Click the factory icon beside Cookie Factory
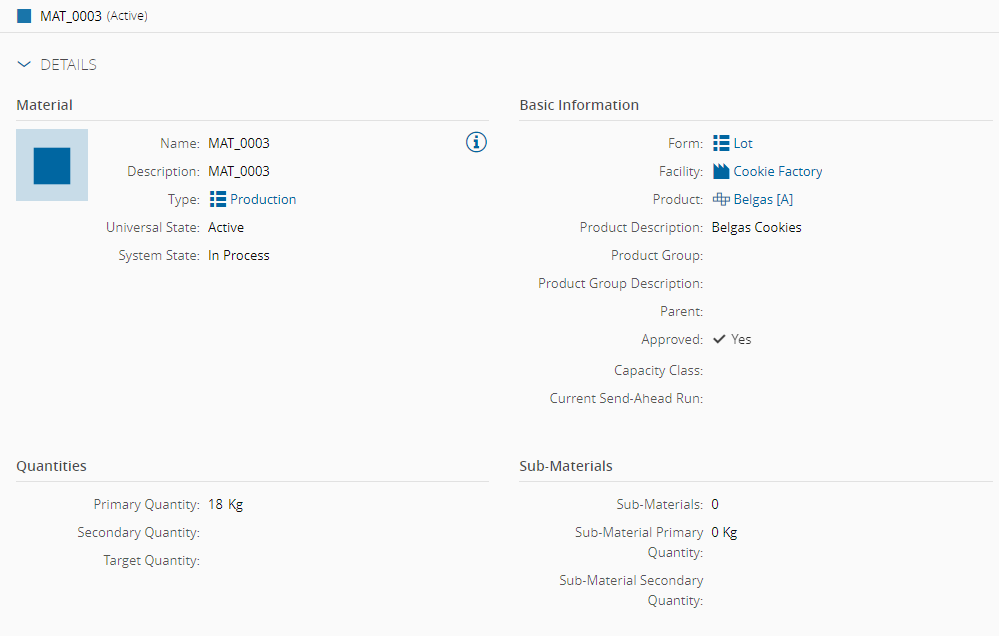 (x=721, y=171)
